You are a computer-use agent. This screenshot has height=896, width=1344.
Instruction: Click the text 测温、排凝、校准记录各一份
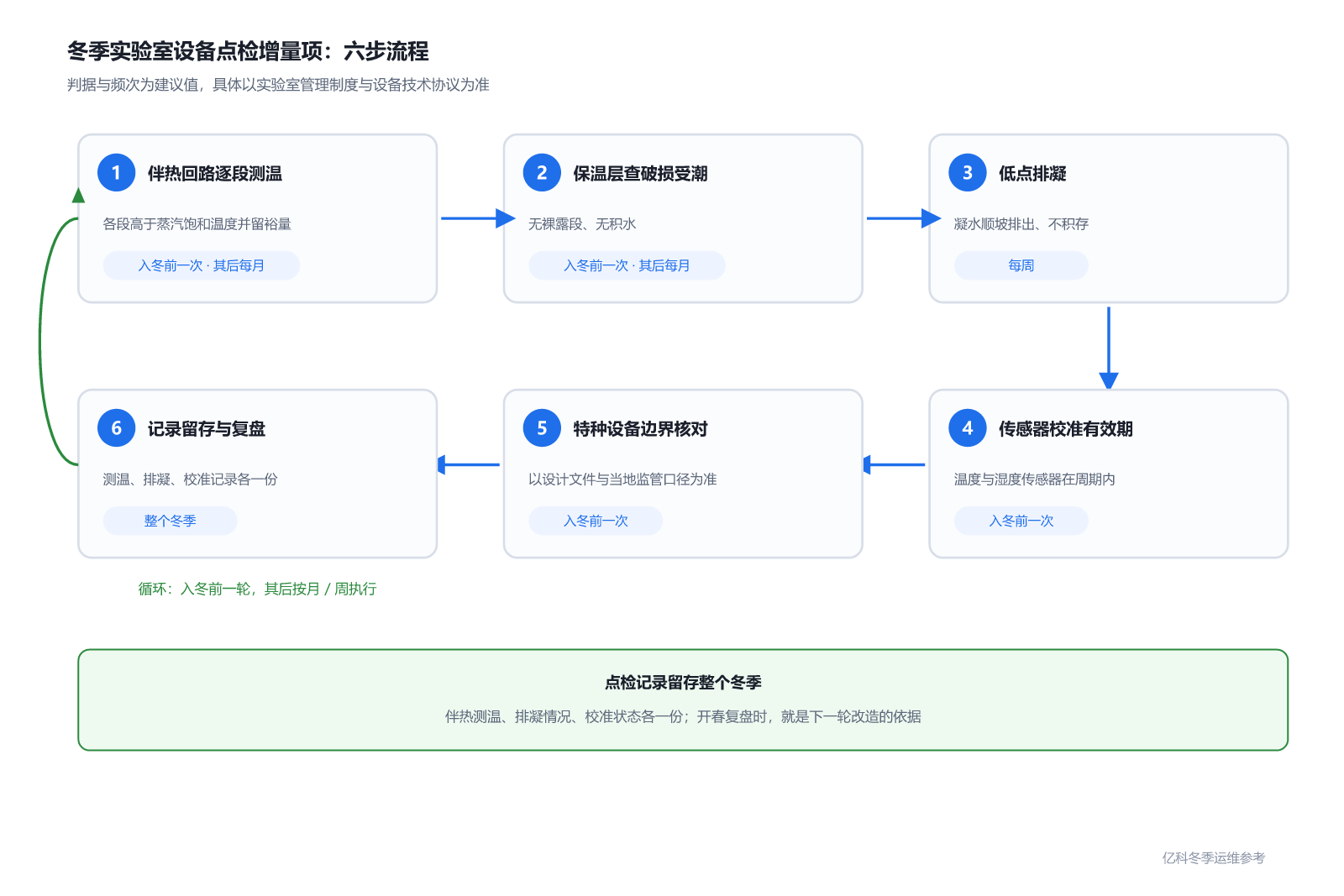[190, 479]
